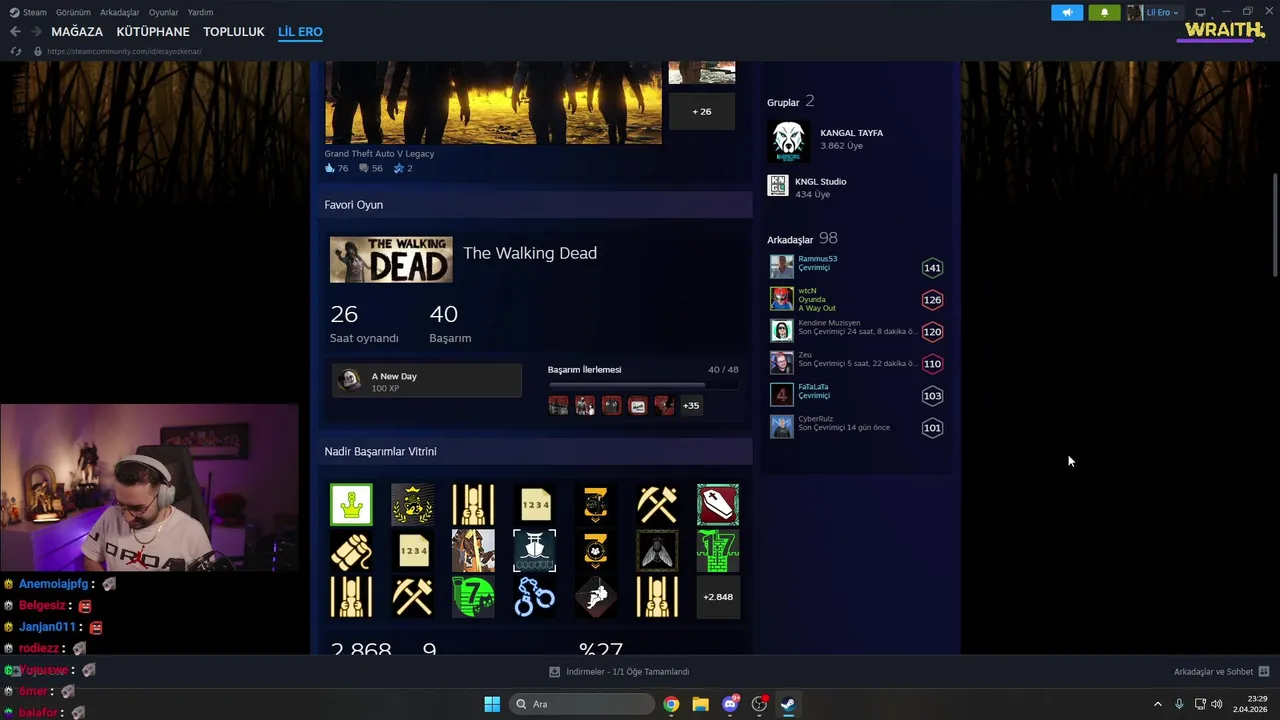Open the Görünüm menu
The width and height of the screenshot is (1280, 720).
73,12
